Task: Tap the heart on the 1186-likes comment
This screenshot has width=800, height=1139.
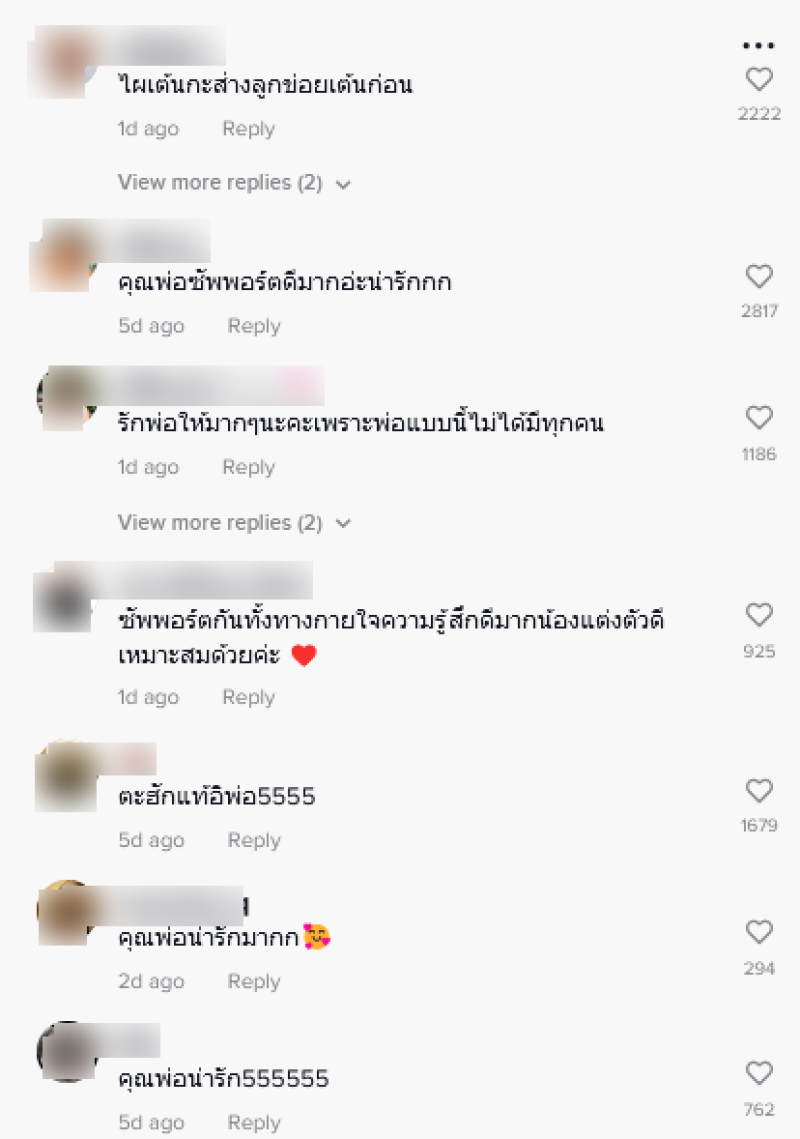Action: coord(759,418)
